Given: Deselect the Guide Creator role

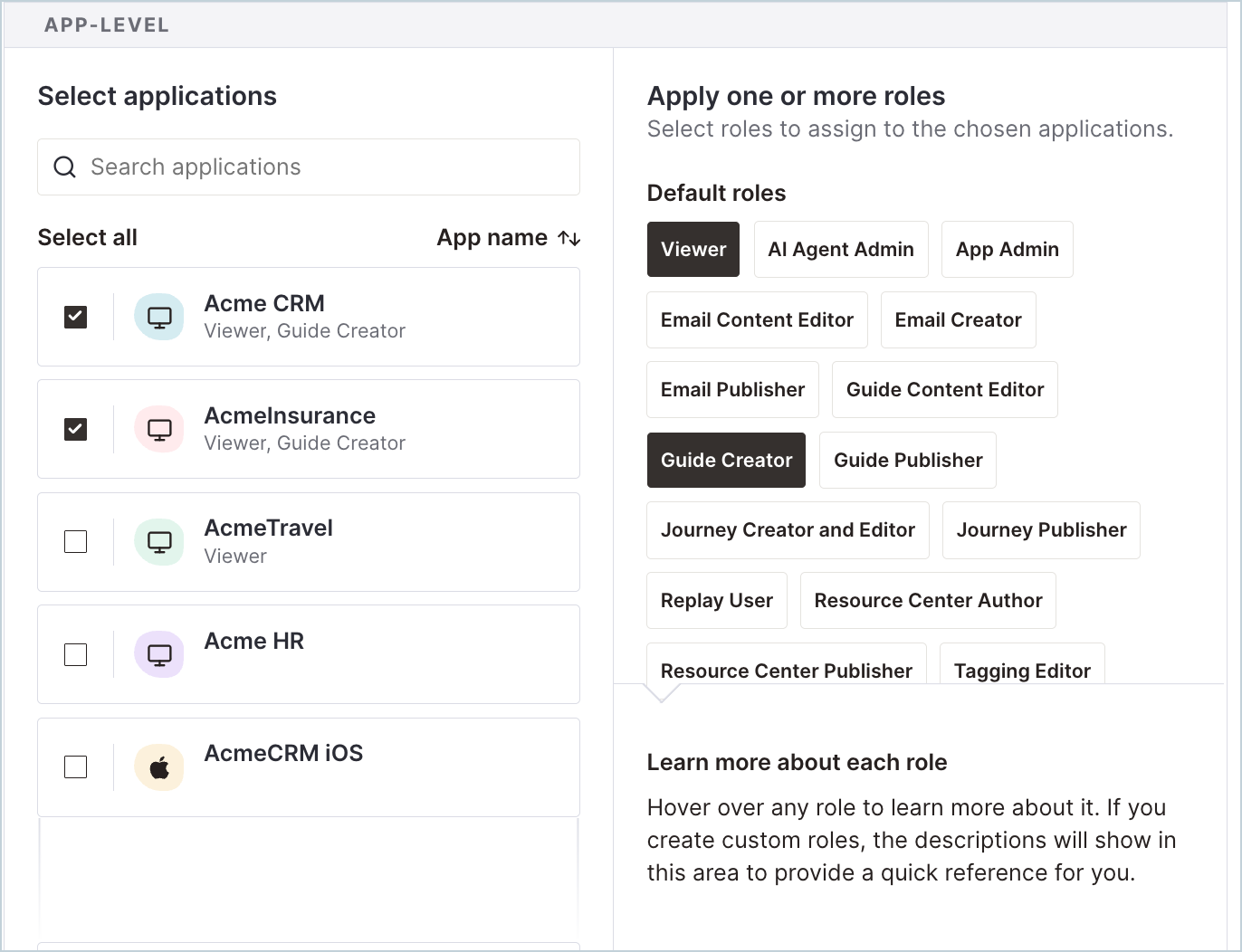Looking at the screenshot, I should coord(727,460).
